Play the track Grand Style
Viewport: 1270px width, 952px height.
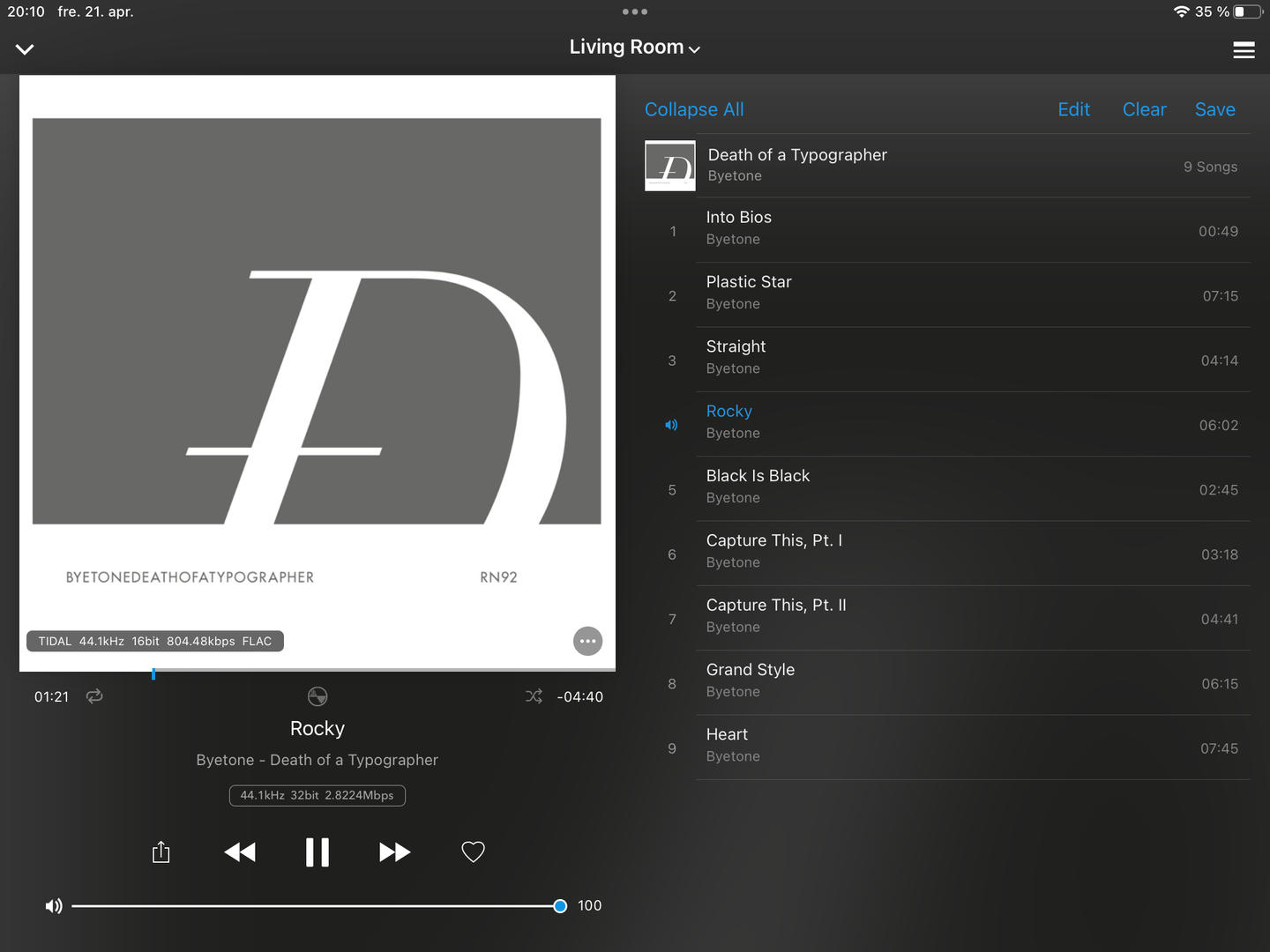pos(947,682)
